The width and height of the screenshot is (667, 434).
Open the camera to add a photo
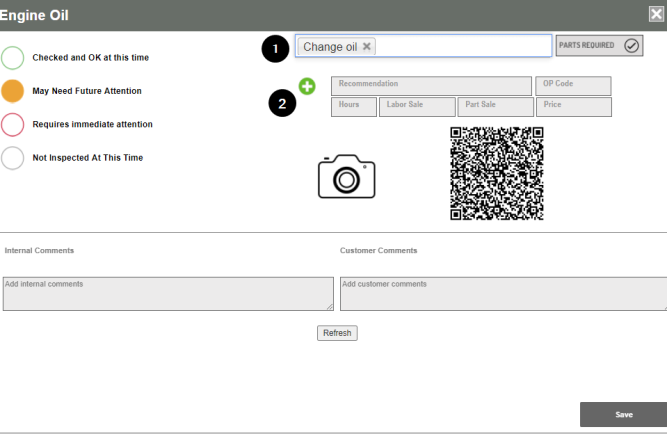[347, 176]
